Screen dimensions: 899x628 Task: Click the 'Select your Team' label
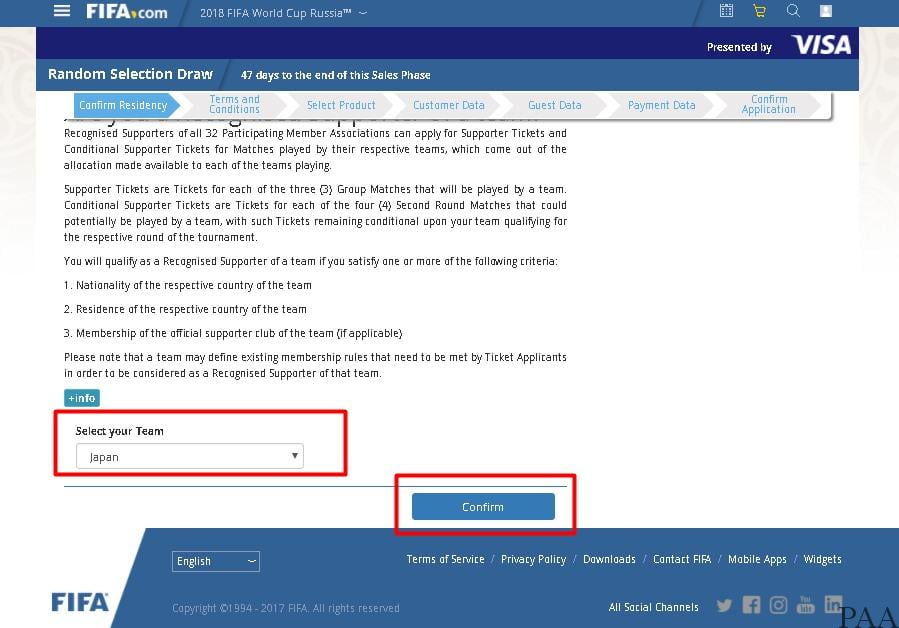(119, 431)
